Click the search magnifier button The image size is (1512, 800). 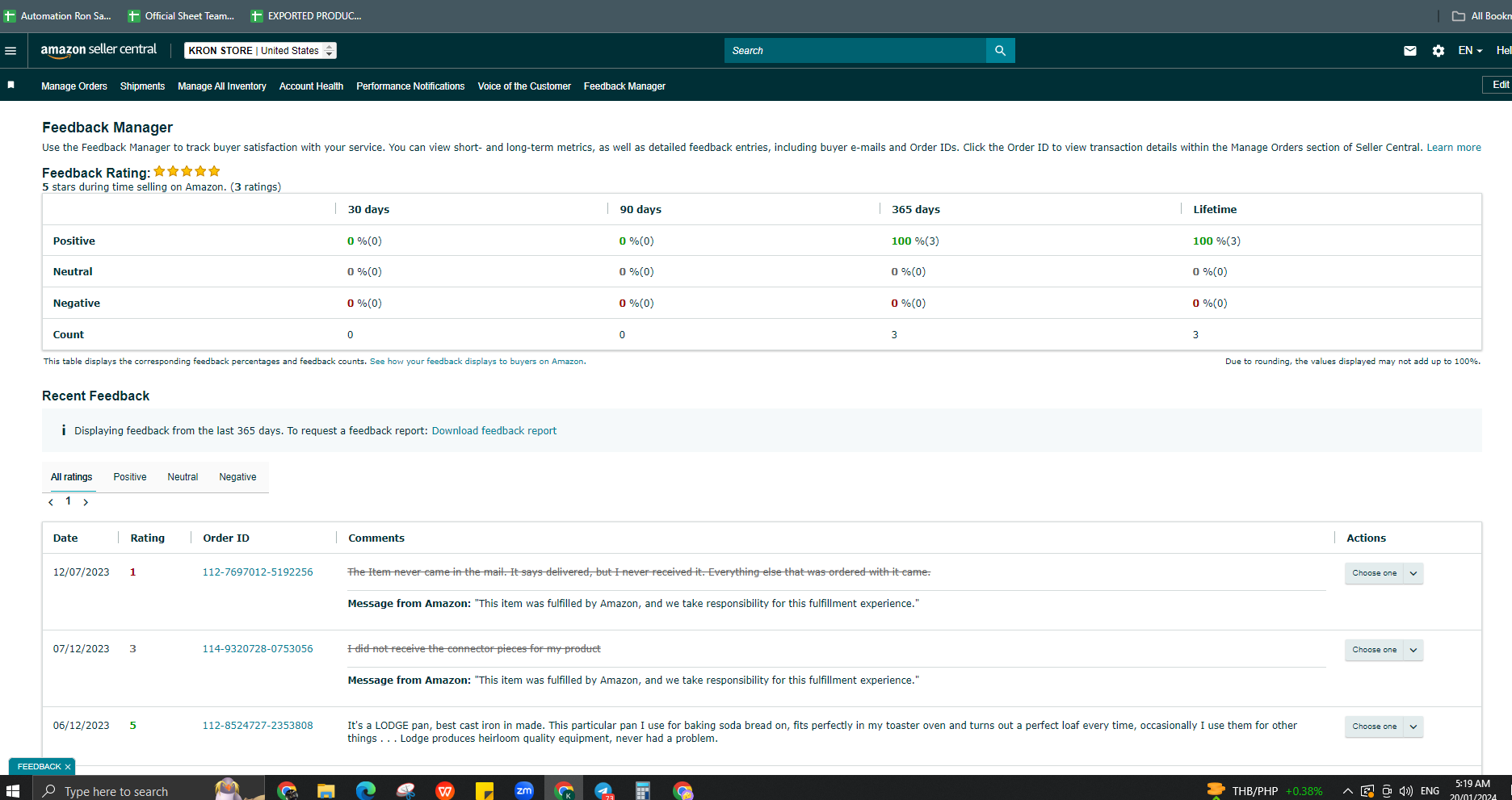(x=1000, y=51)
